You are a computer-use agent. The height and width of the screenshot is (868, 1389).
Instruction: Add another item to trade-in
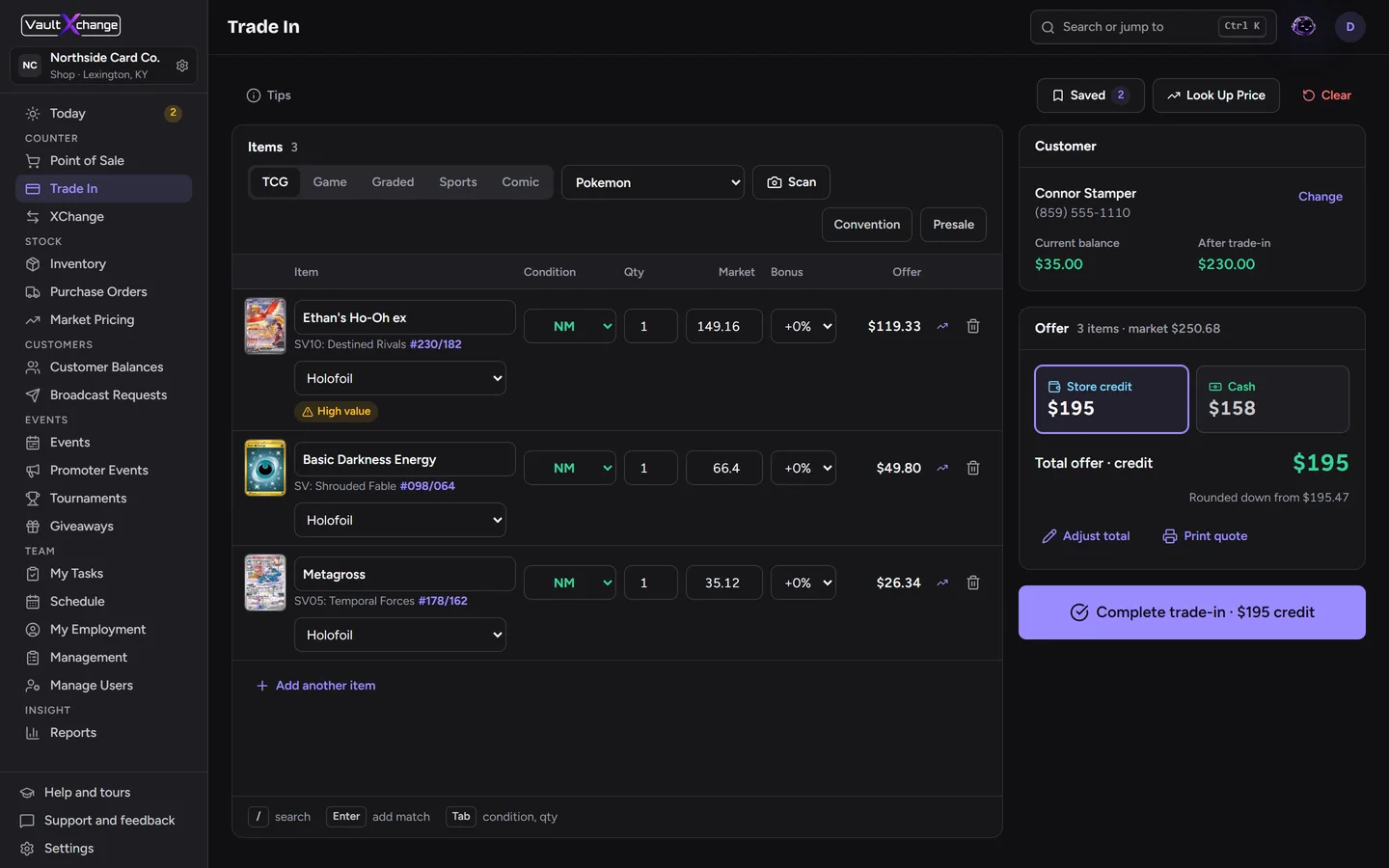tap(315, 686)
